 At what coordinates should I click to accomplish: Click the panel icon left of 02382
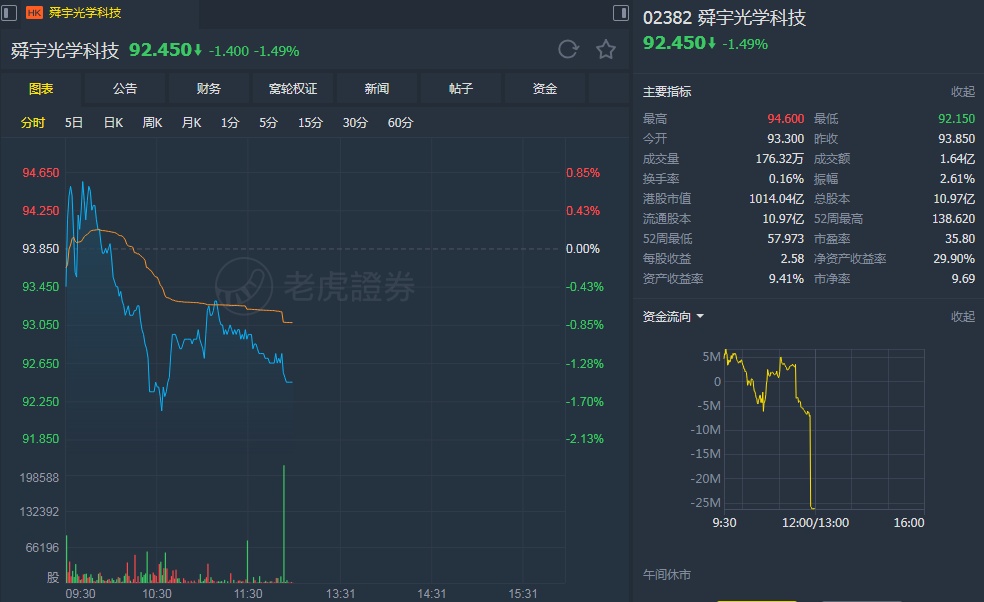click(622, 13)
